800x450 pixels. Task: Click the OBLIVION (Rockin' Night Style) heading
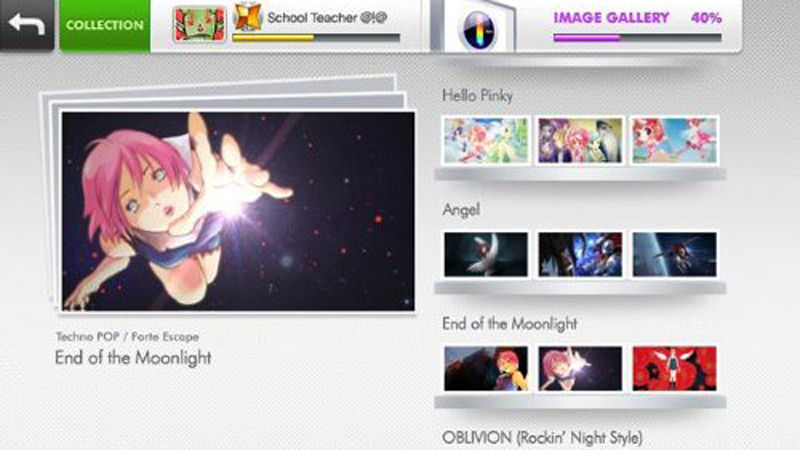coord(542,438)
